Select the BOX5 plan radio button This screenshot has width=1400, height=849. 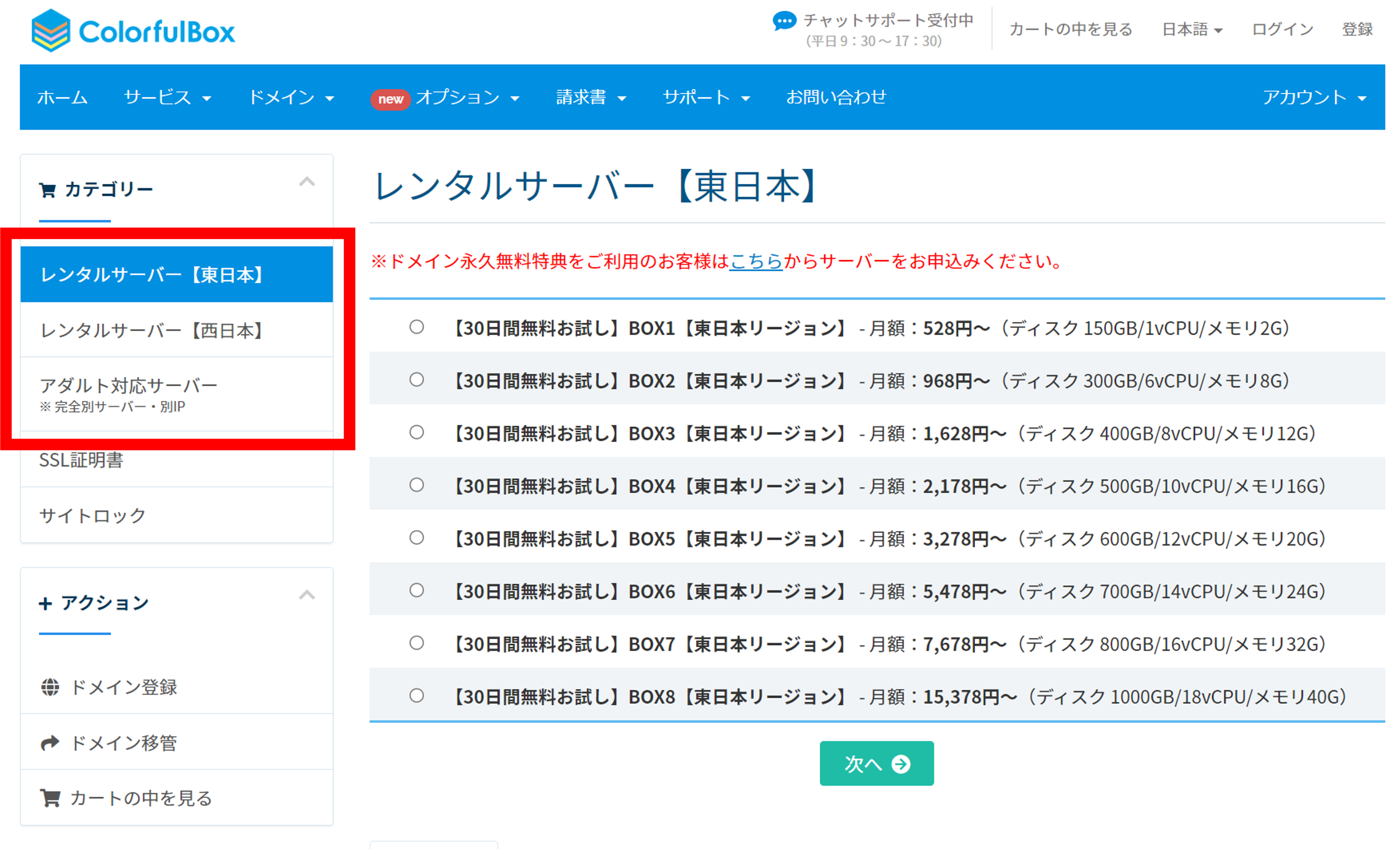[416, 538]
